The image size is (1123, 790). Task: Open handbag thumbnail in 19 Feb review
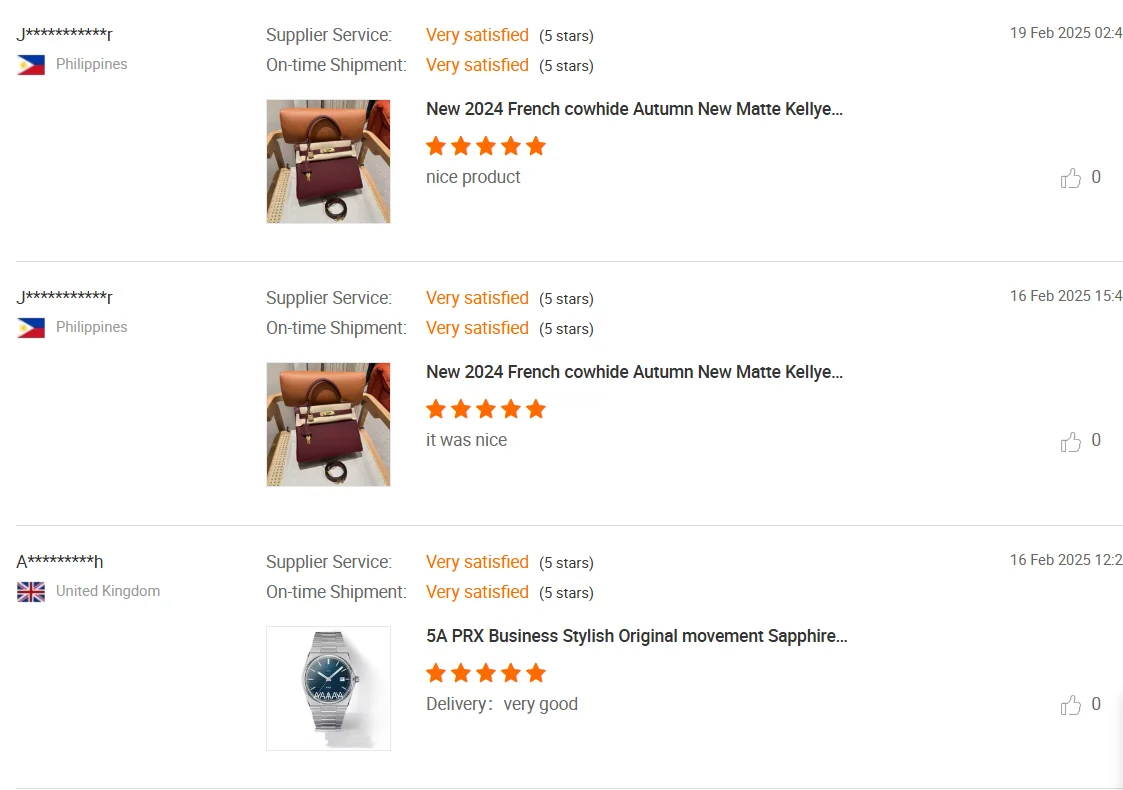pos(328,161)
